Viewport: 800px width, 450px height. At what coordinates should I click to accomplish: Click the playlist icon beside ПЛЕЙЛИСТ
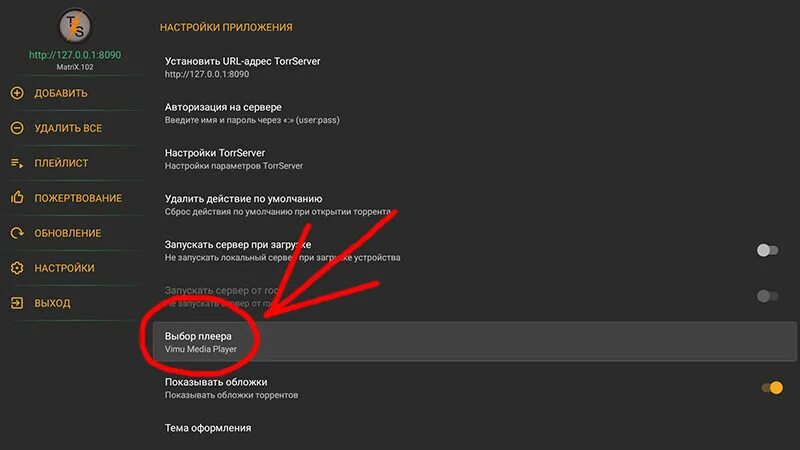point(17,163)
